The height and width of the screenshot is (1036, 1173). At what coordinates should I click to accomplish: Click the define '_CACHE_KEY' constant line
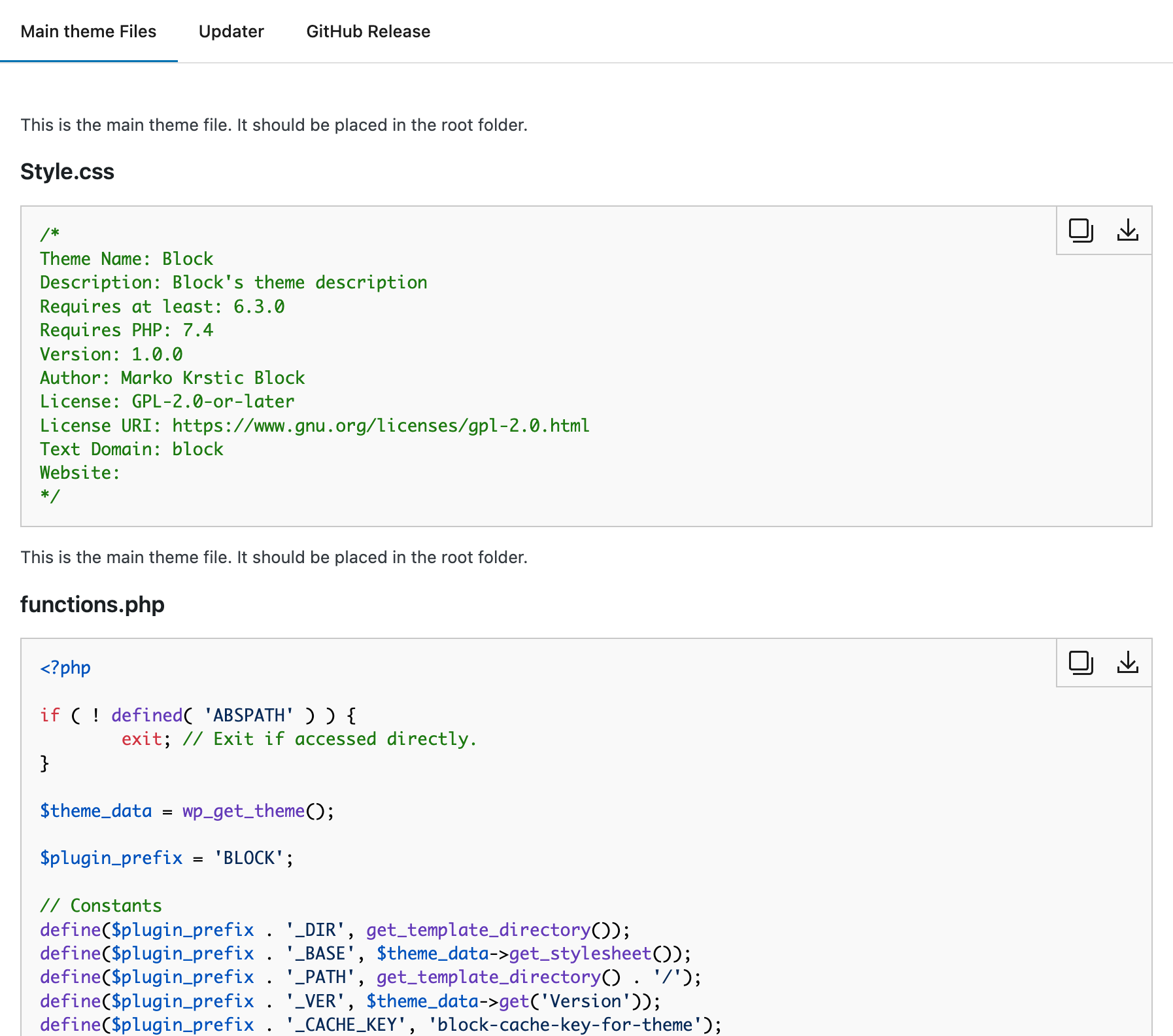[381, 1025]
